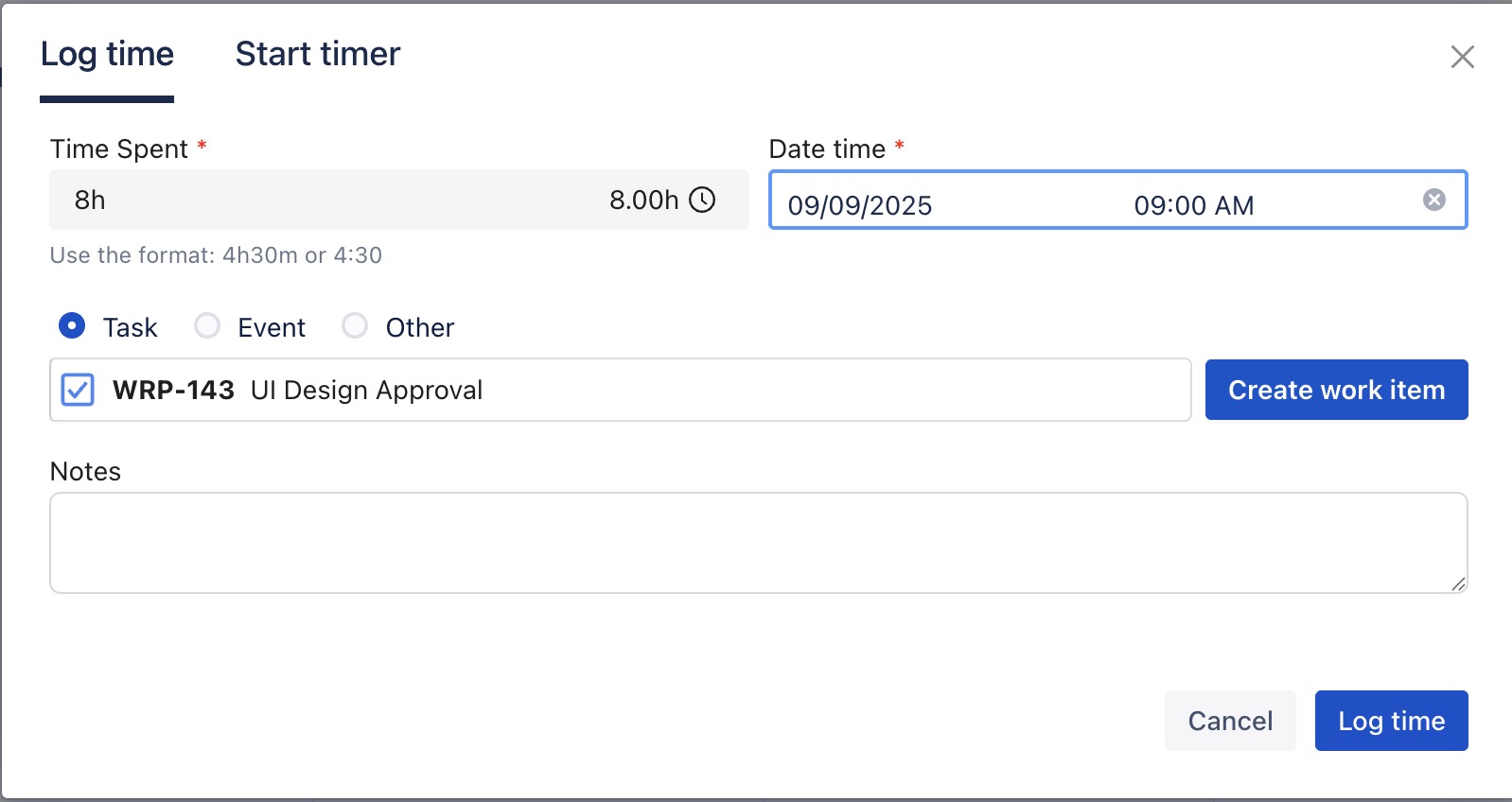Image resolution: width=1512 pixels, height=802 pixels.
Task: Select the Log time tab
Action: tap(107, 55)
